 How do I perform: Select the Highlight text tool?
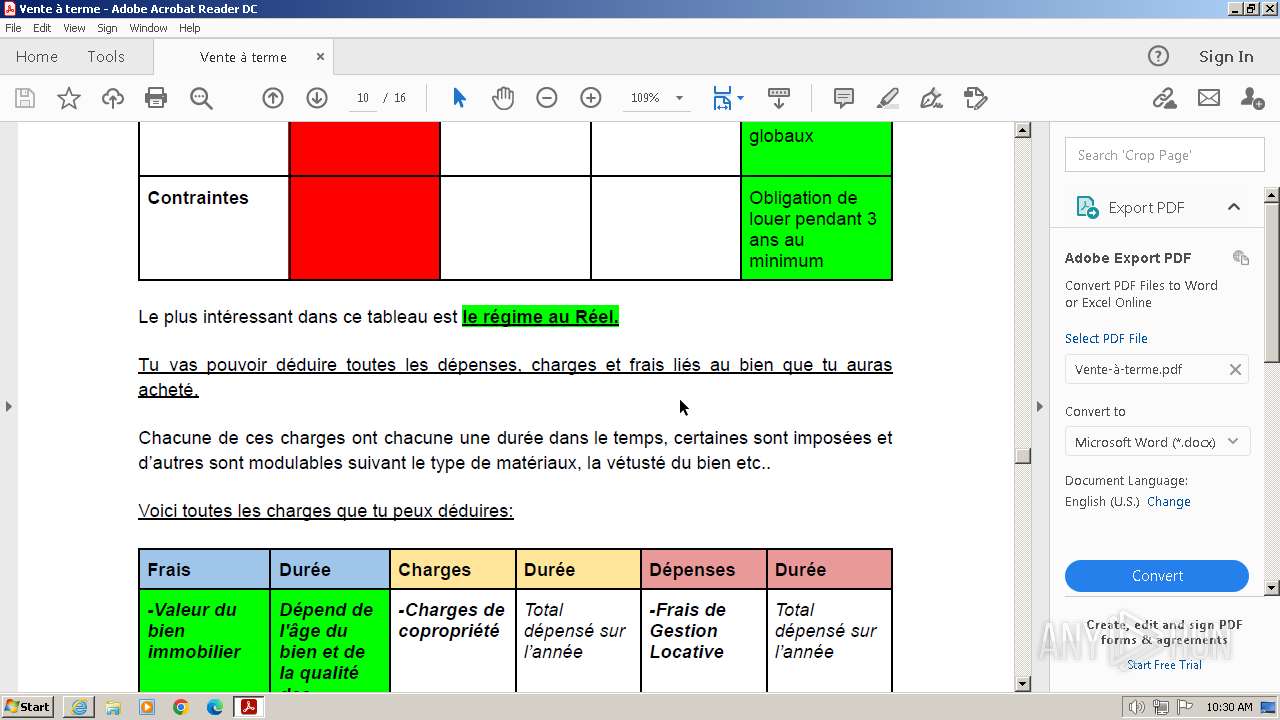pos(888,98)
